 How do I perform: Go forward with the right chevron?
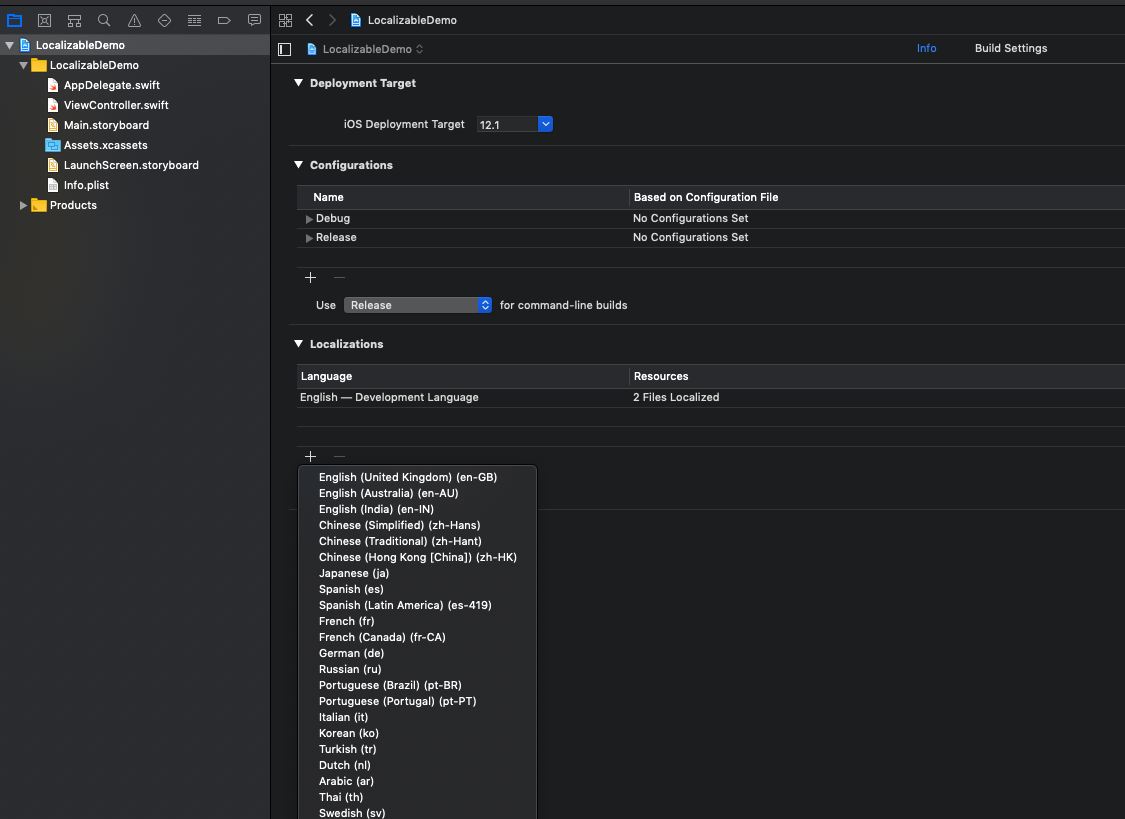pos(332,20)
